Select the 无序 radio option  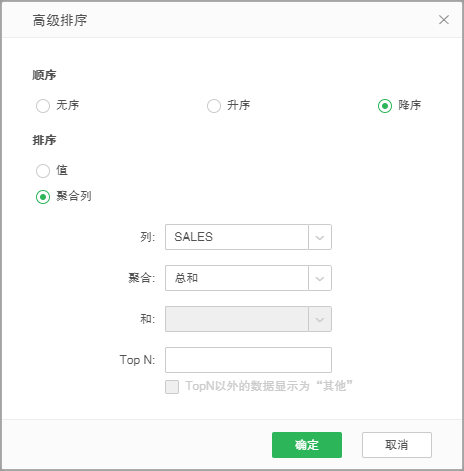pos(43,106)
